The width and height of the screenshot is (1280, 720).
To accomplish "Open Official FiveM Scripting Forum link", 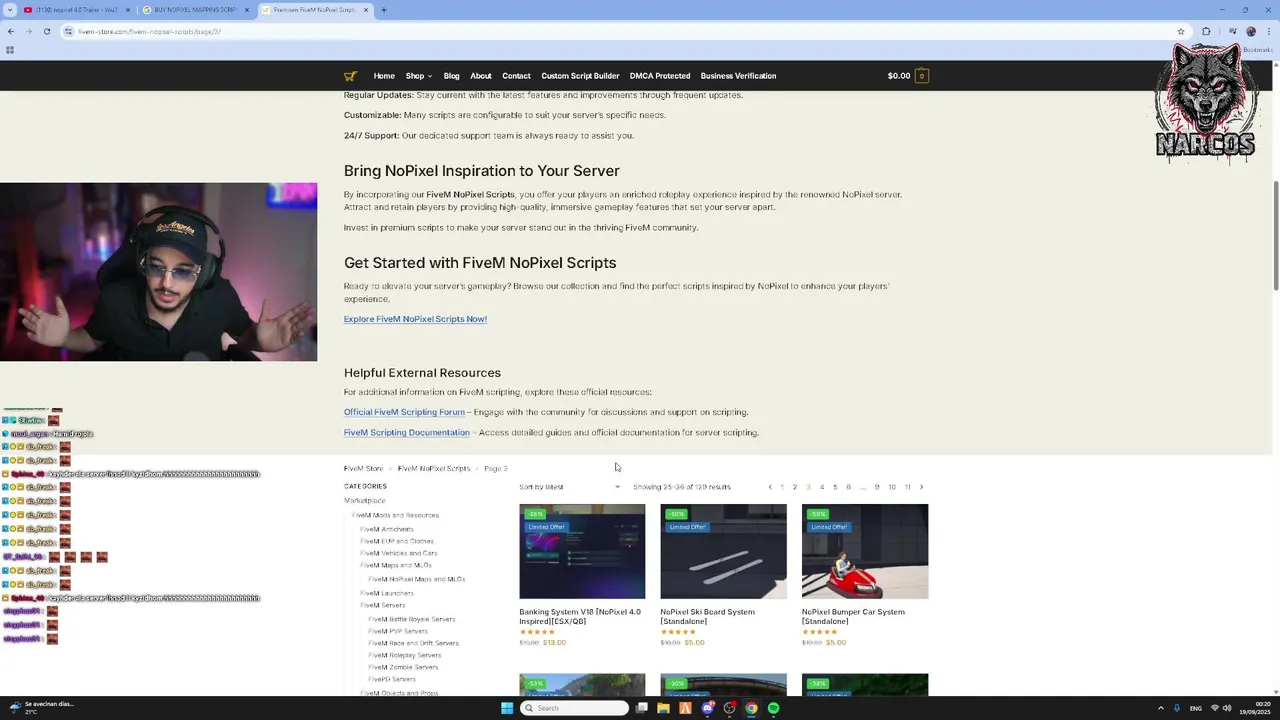I will (404, 412).
